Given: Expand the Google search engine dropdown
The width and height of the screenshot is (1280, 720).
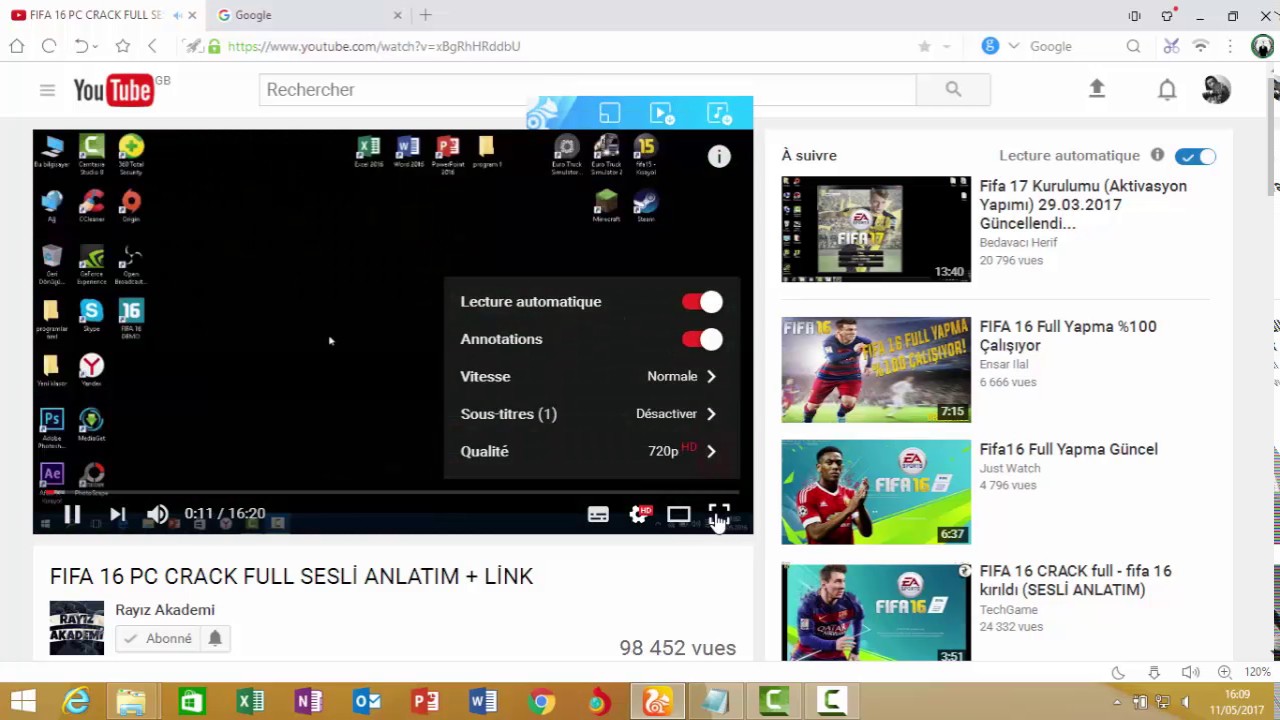Looking at the screenshot, I should pos(1014,46).
